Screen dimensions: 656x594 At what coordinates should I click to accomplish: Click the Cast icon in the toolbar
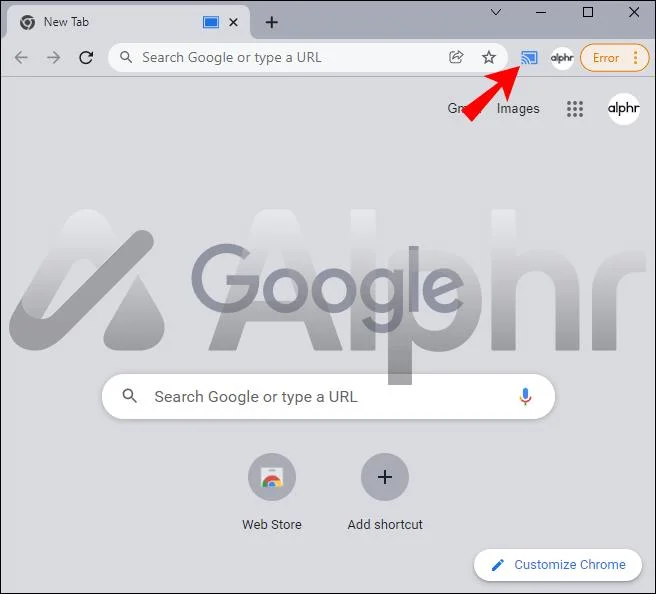click(x=529, y=58)
